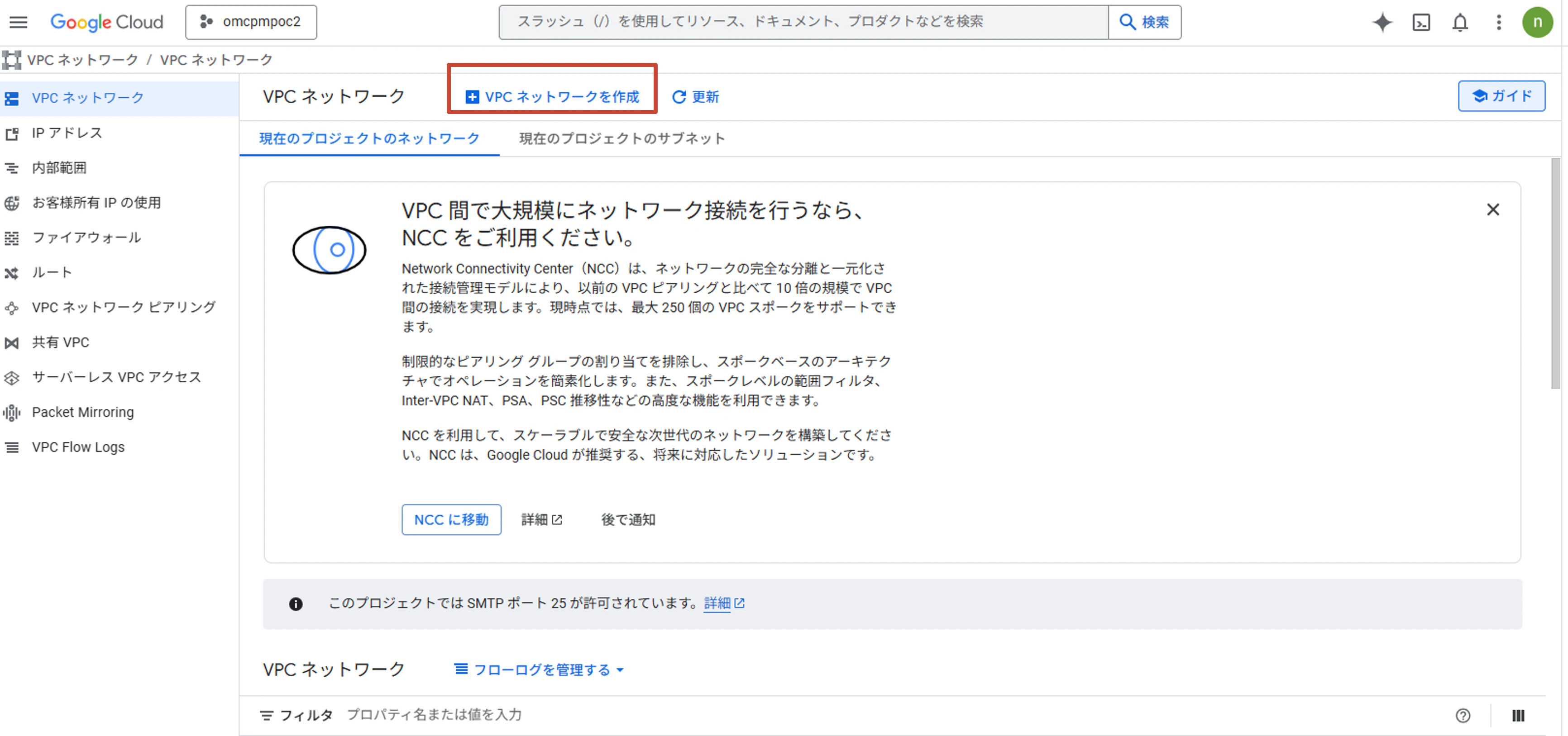Click the NCC に移動 button
Viewport: 1568px width, 736px height.
coord(451,519)
